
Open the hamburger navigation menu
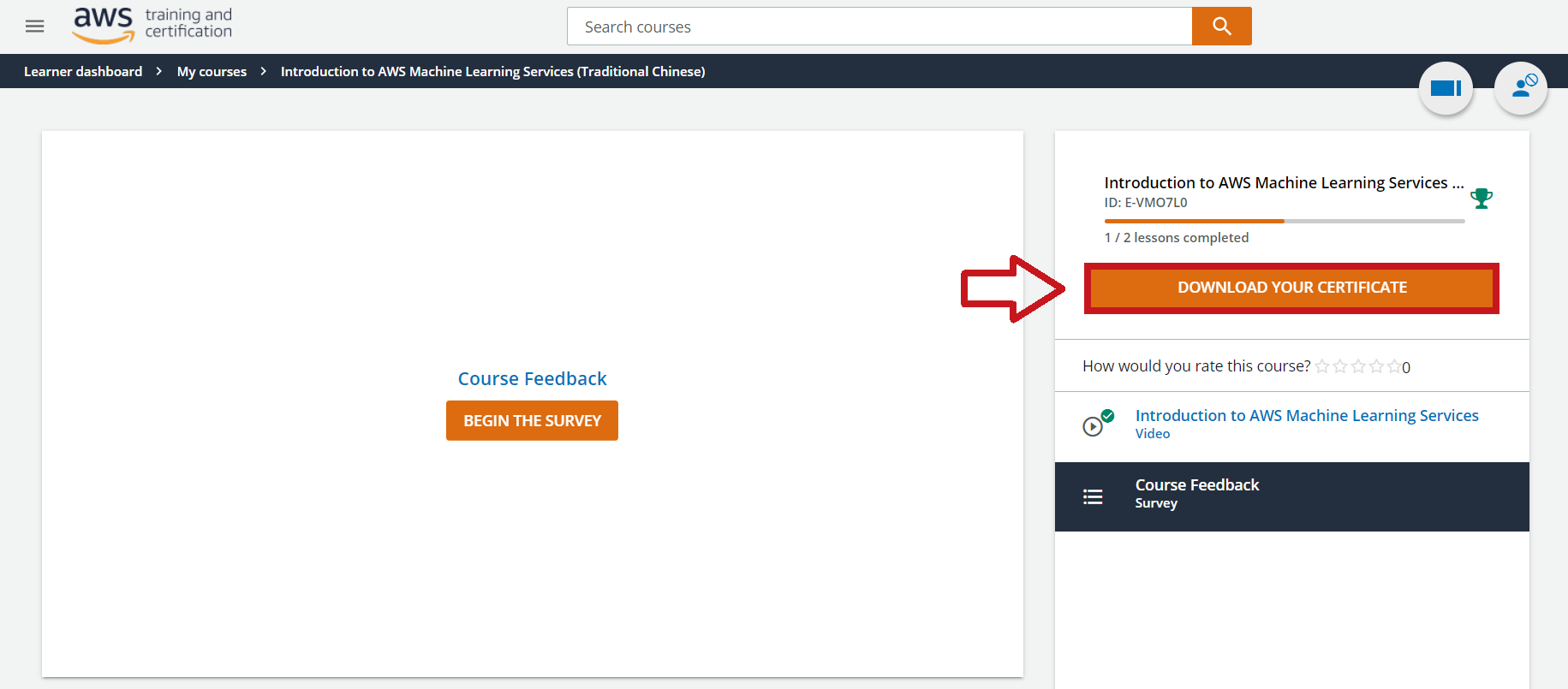(35, 27)
